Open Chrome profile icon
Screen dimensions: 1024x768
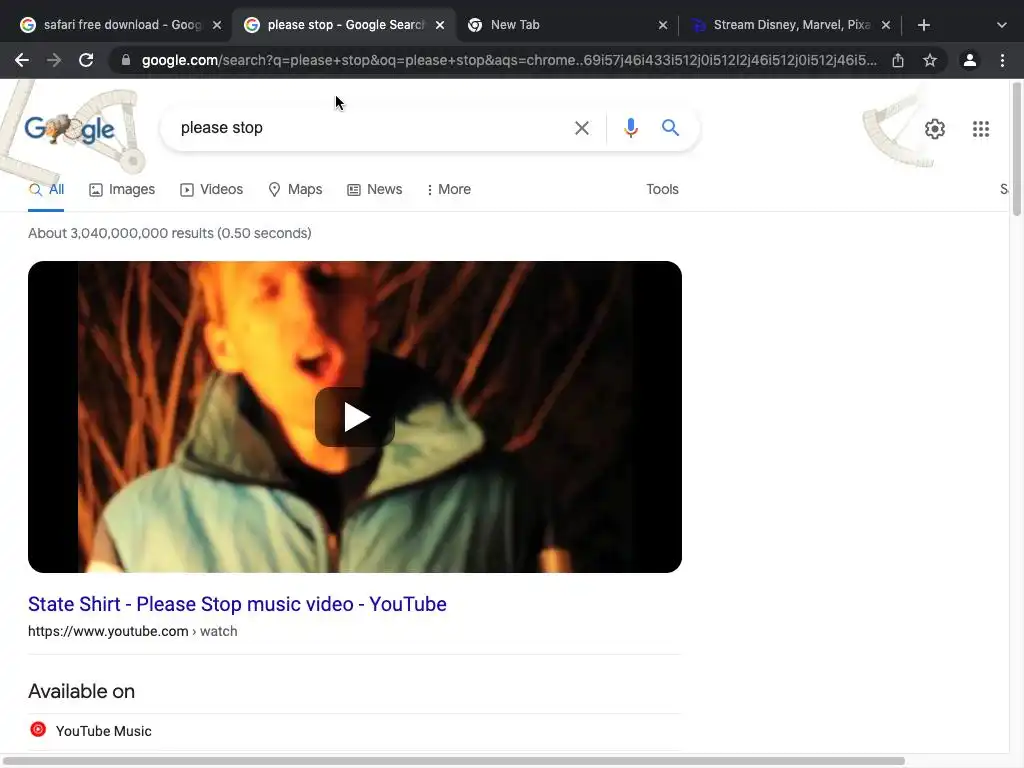[970, 60]
